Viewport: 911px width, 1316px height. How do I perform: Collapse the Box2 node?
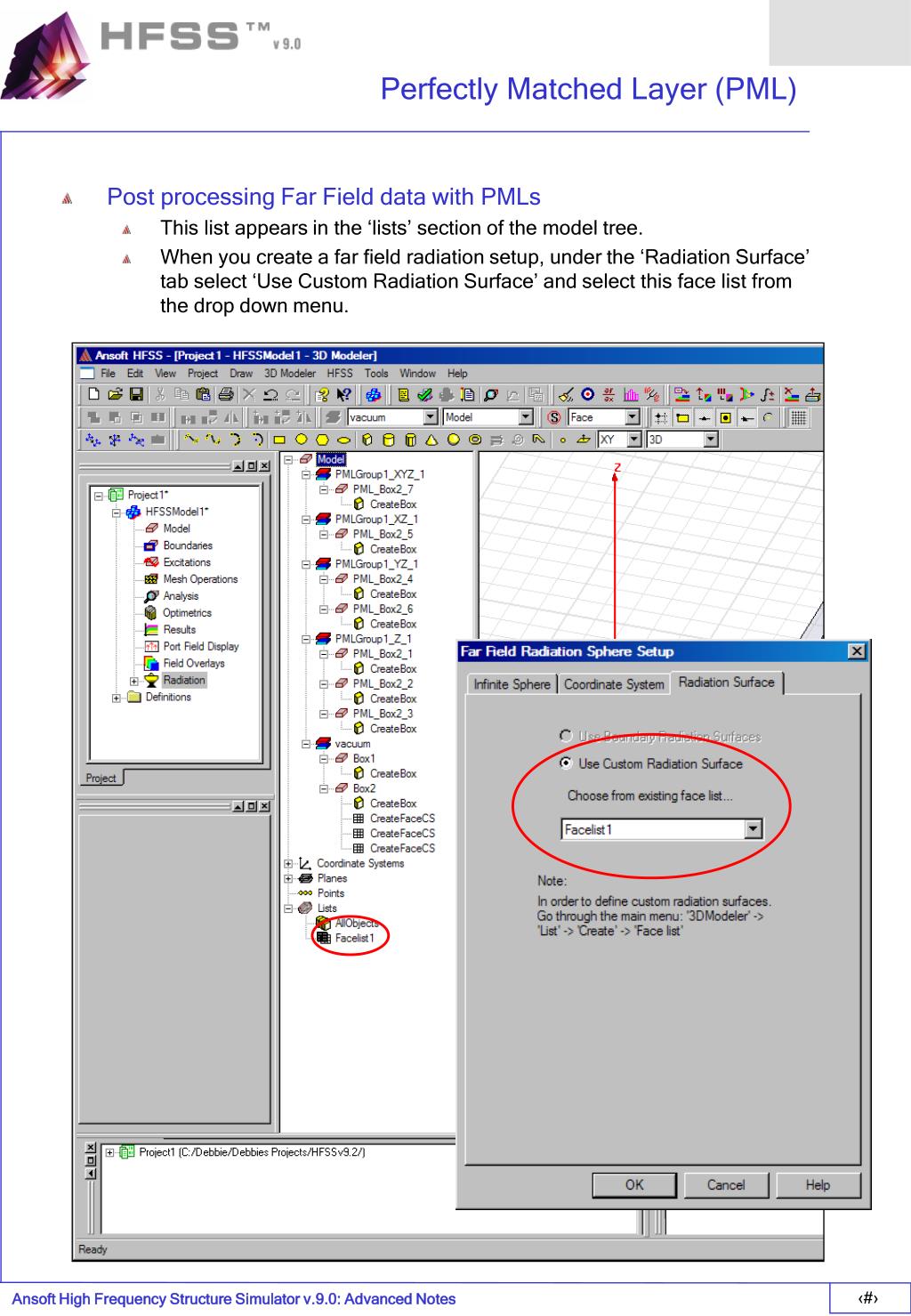[324, 789]
